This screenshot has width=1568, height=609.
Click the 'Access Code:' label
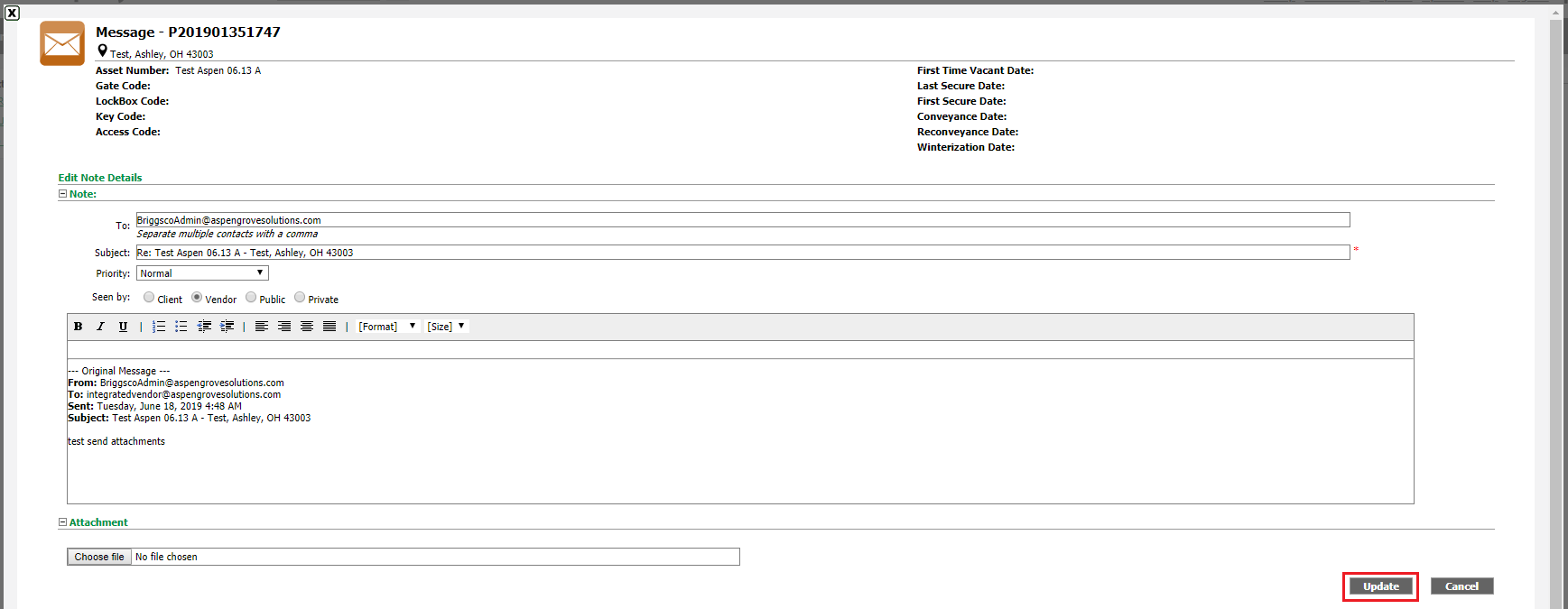128,132
